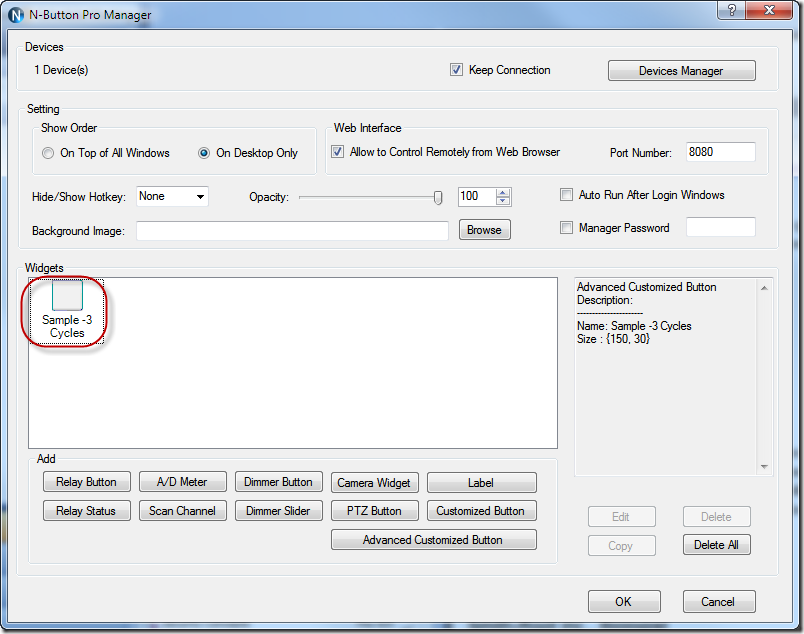This screenshot has height=634, width=804.
Task: Add an A/D Meter widget
Action: pyautogui.click(x=183, y=482)
